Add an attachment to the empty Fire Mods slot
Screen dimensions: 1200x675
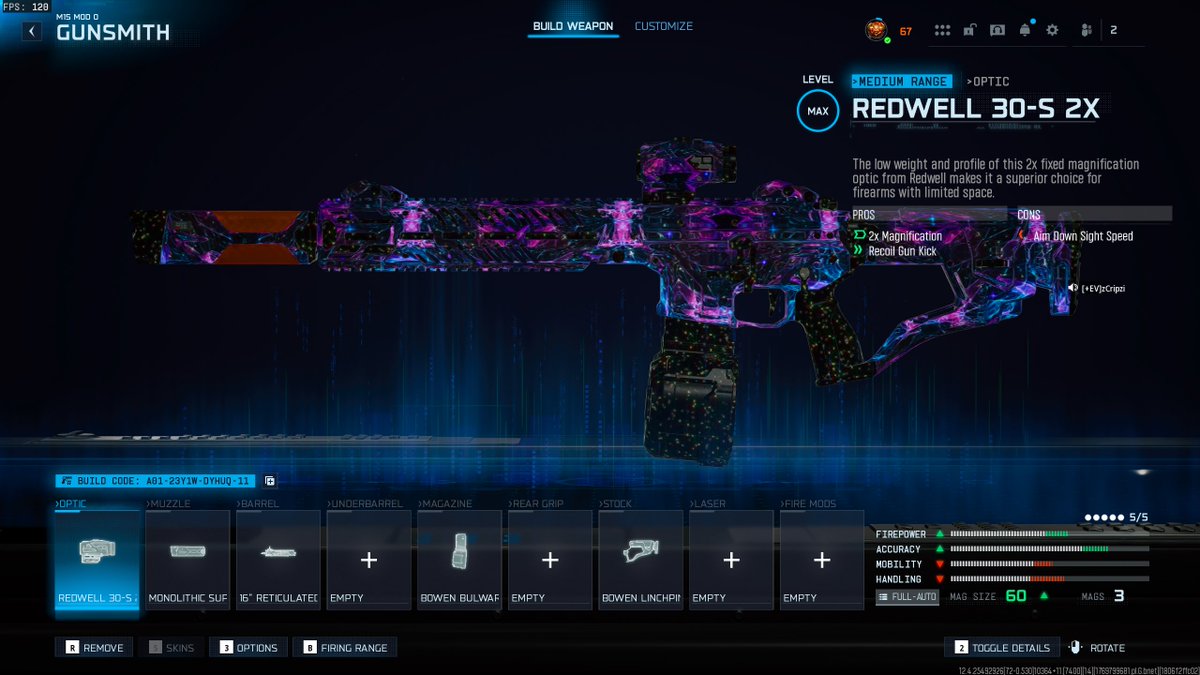[822, 559]
